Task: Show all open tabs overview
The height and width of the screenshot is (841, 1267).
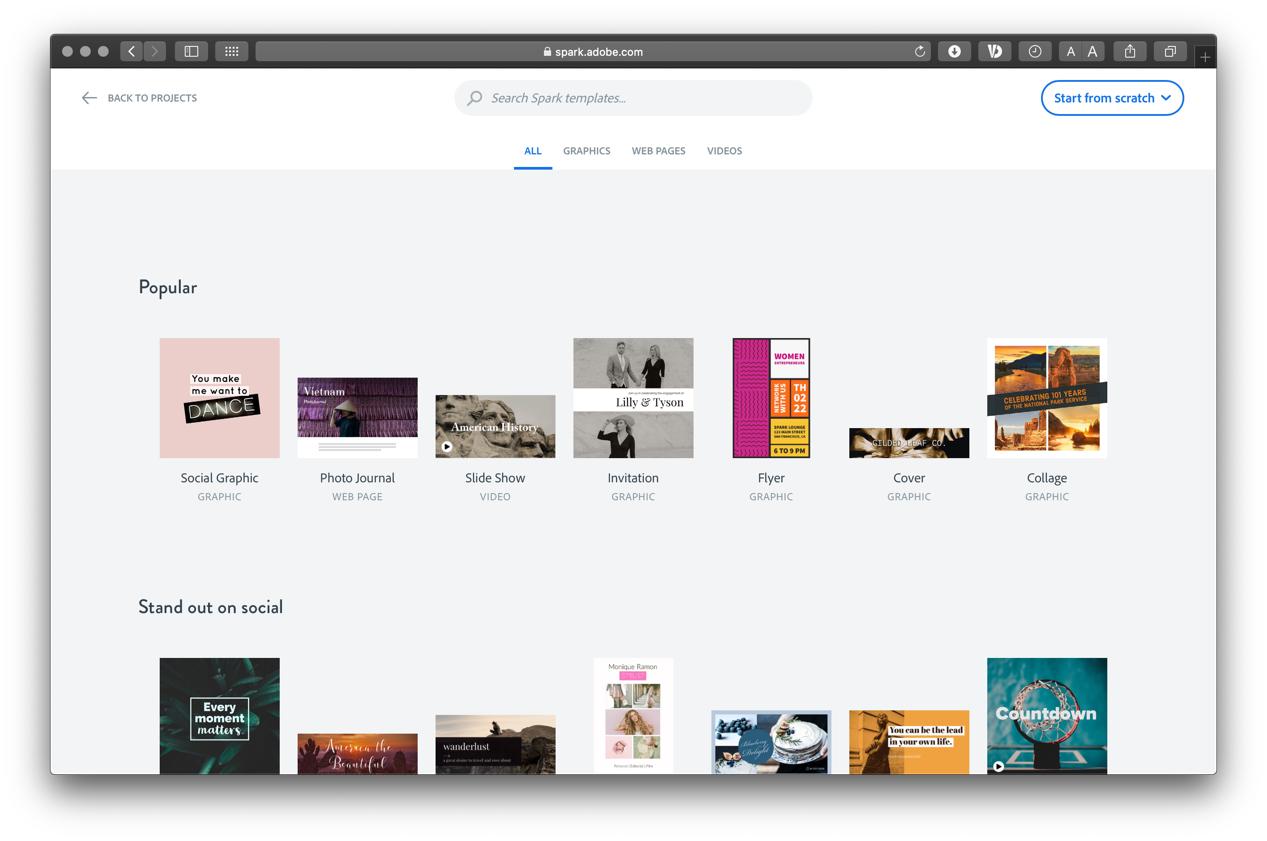Action: tap(1170, 51)
